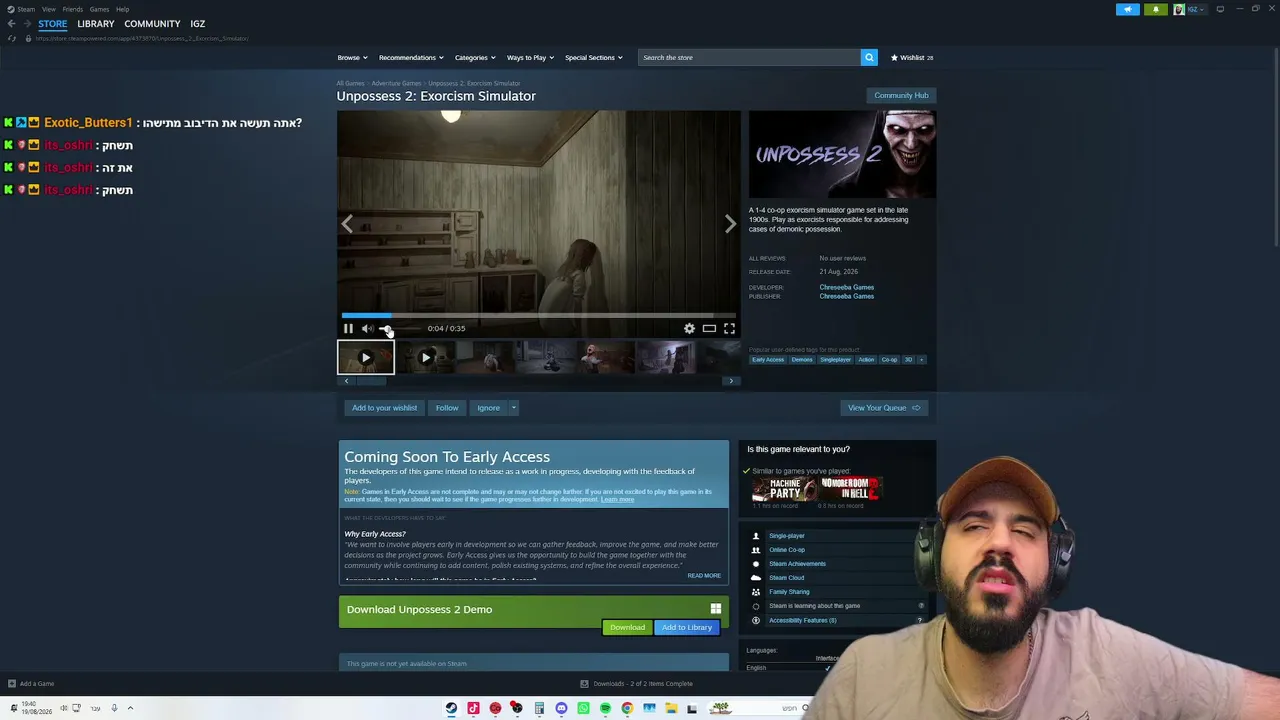Follow this game
Viewport: 1280px width, 720px height.
(x=447, y=408)
